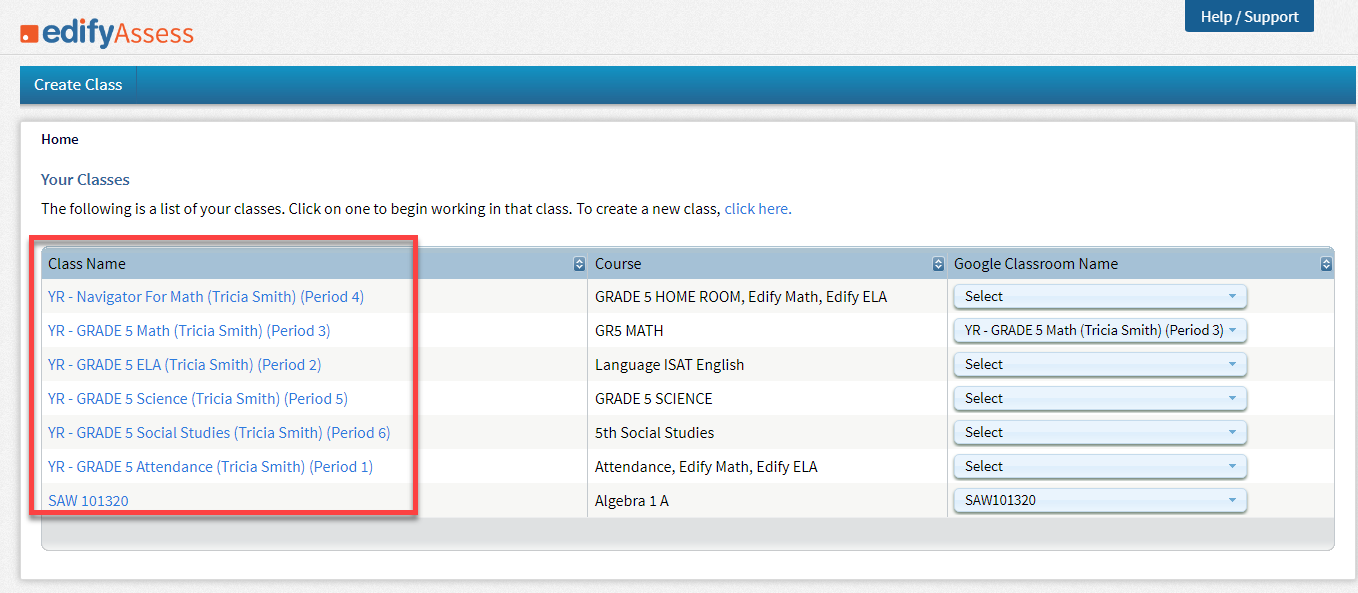Open YR - GRADE 5 Social Studies class
Screen dimensions: 1358x593
(219, 432)
